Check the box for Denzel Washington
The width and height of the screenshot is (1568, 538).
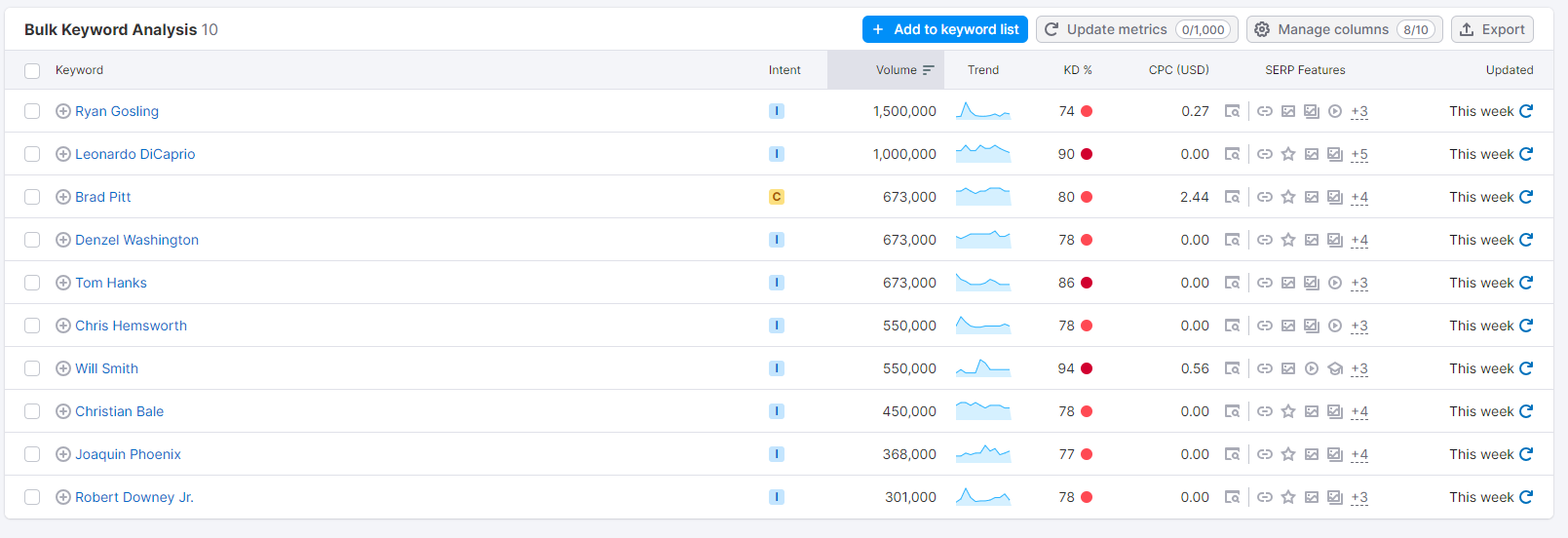coord(32,240)
